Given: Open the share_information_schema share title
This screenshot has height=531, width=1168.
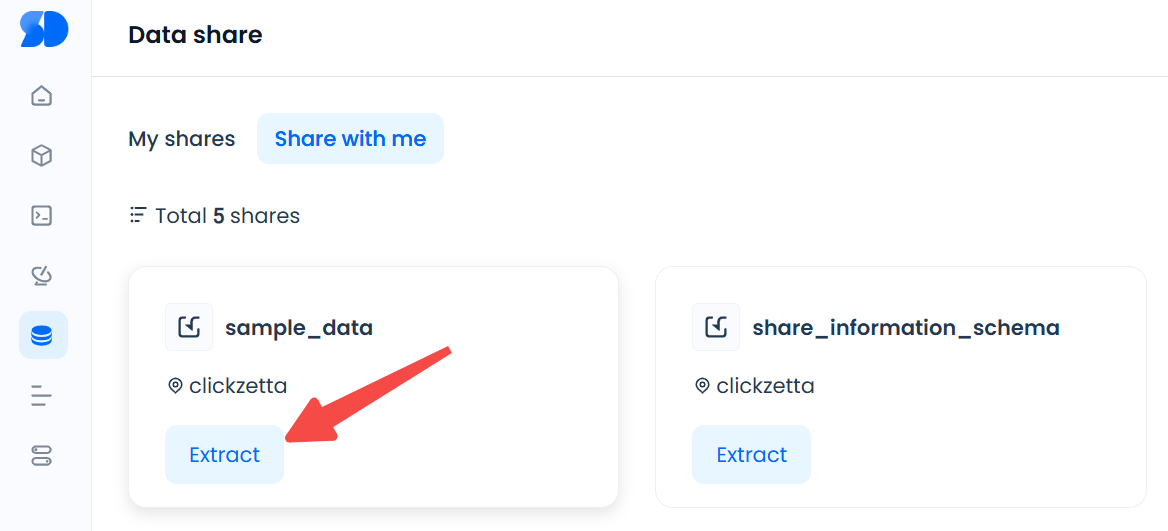Looking at the screenshot, I should tap(905, 327).
